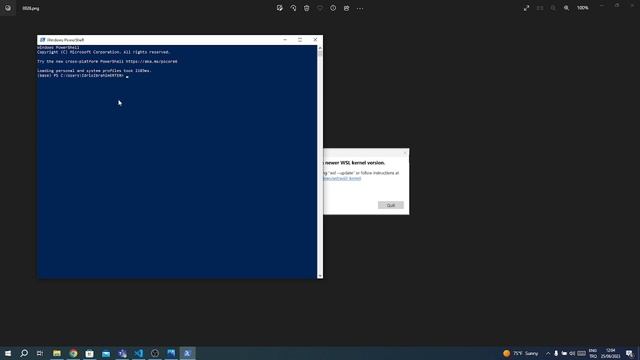Click the Windows PowerShell title bar icon
The image size is (640, 360).
pyautogui.click(x=42, y=40)
